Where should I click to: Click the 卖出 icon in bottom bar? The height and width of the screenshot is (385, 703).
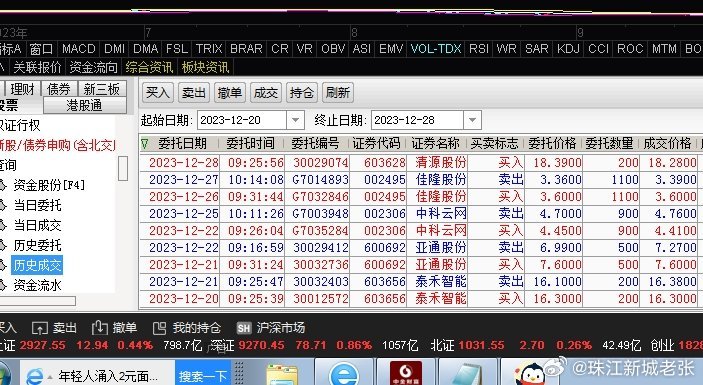coord(39,329)
